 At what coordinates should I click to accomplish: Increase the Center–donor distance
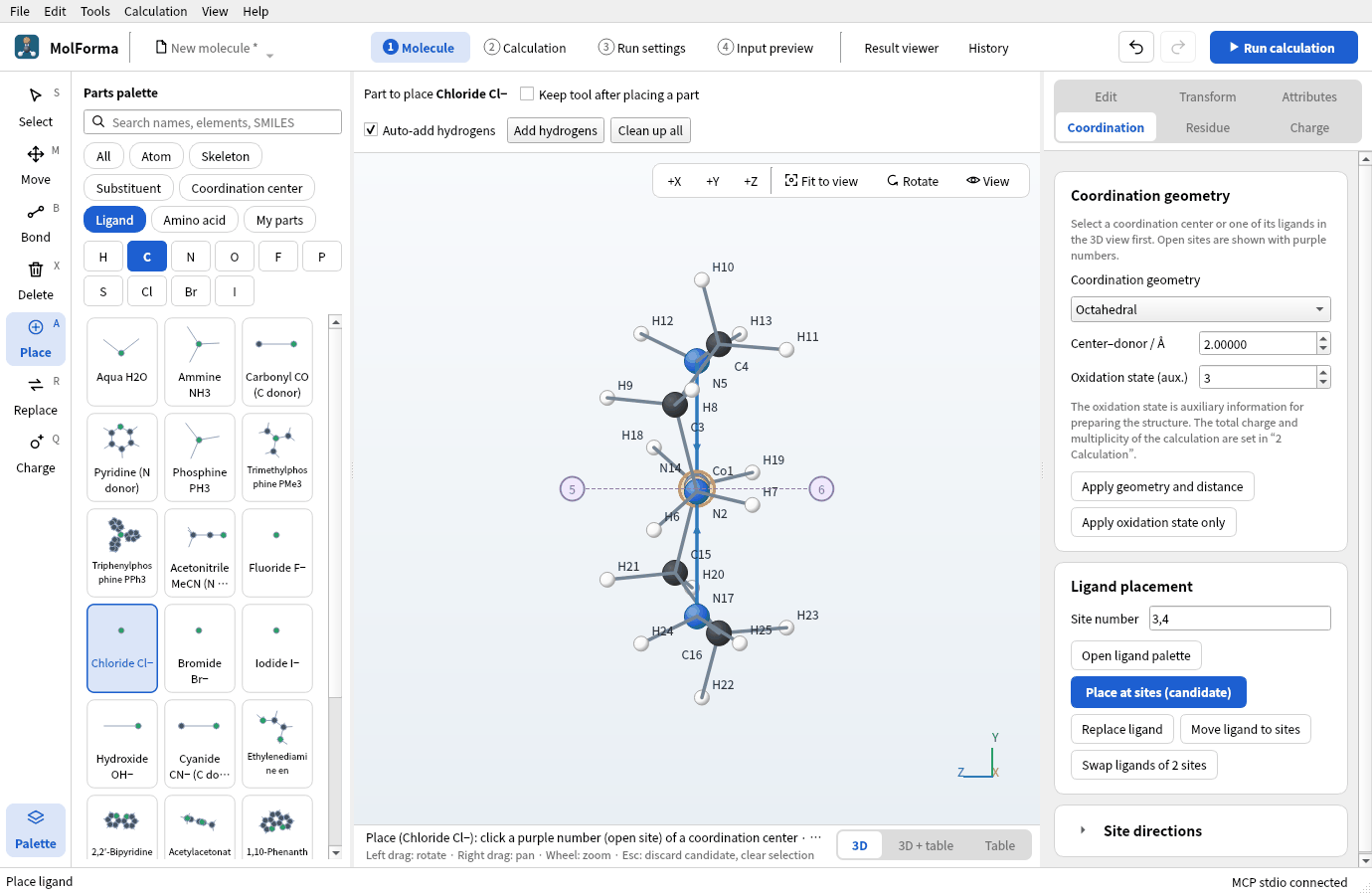[1323, 338]
